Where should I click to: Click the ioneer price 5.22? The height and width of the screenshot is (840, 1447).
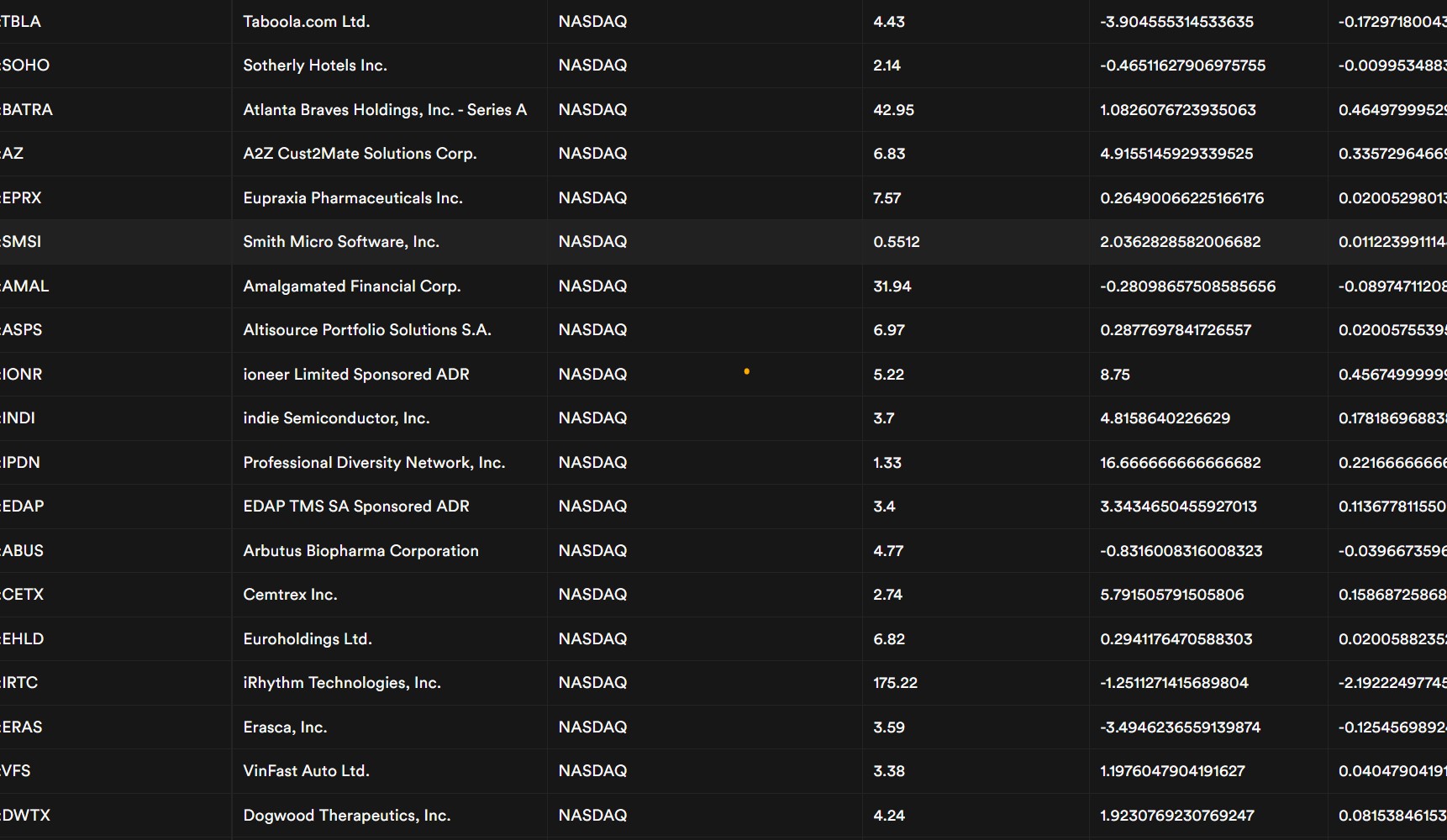point(888,375)
